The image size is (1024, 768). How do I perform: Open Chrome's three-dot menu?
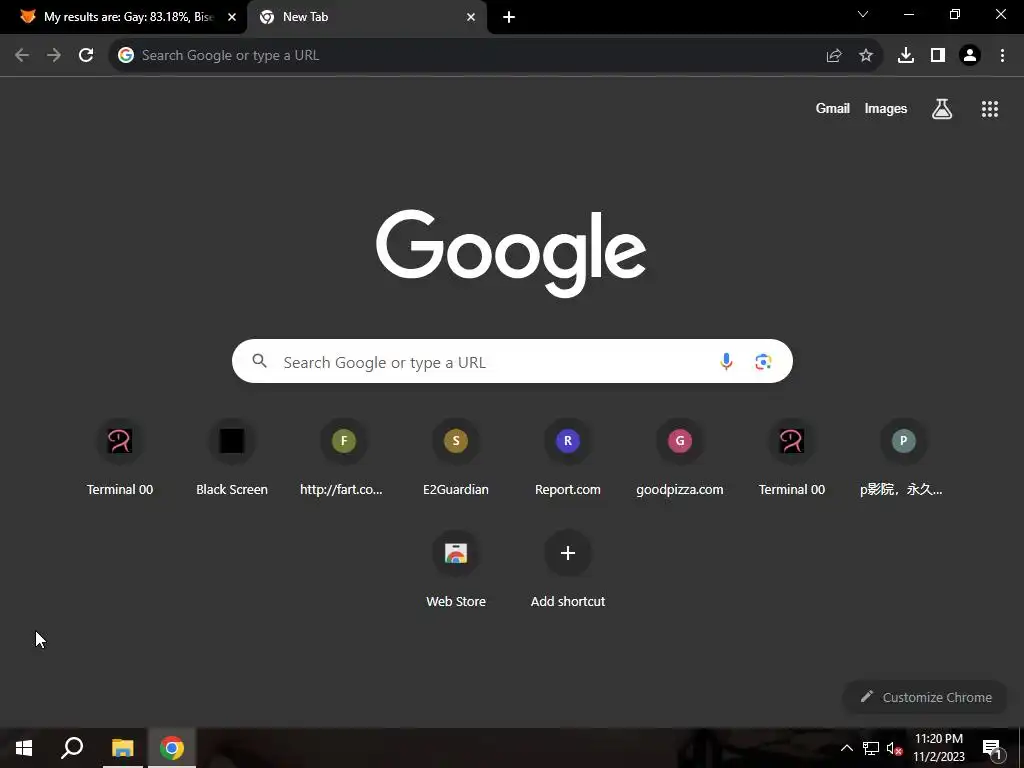(1002, 56)
